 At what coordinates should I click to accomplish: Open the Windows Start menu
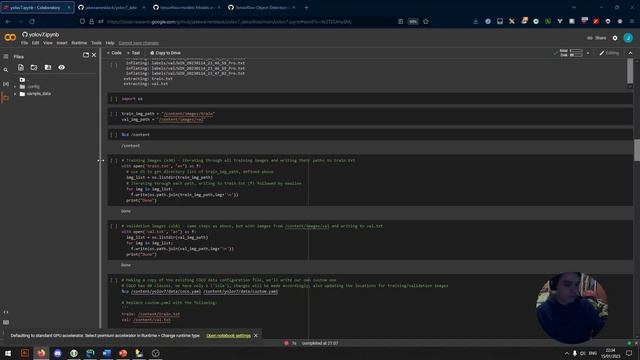(x=8, y=353)
